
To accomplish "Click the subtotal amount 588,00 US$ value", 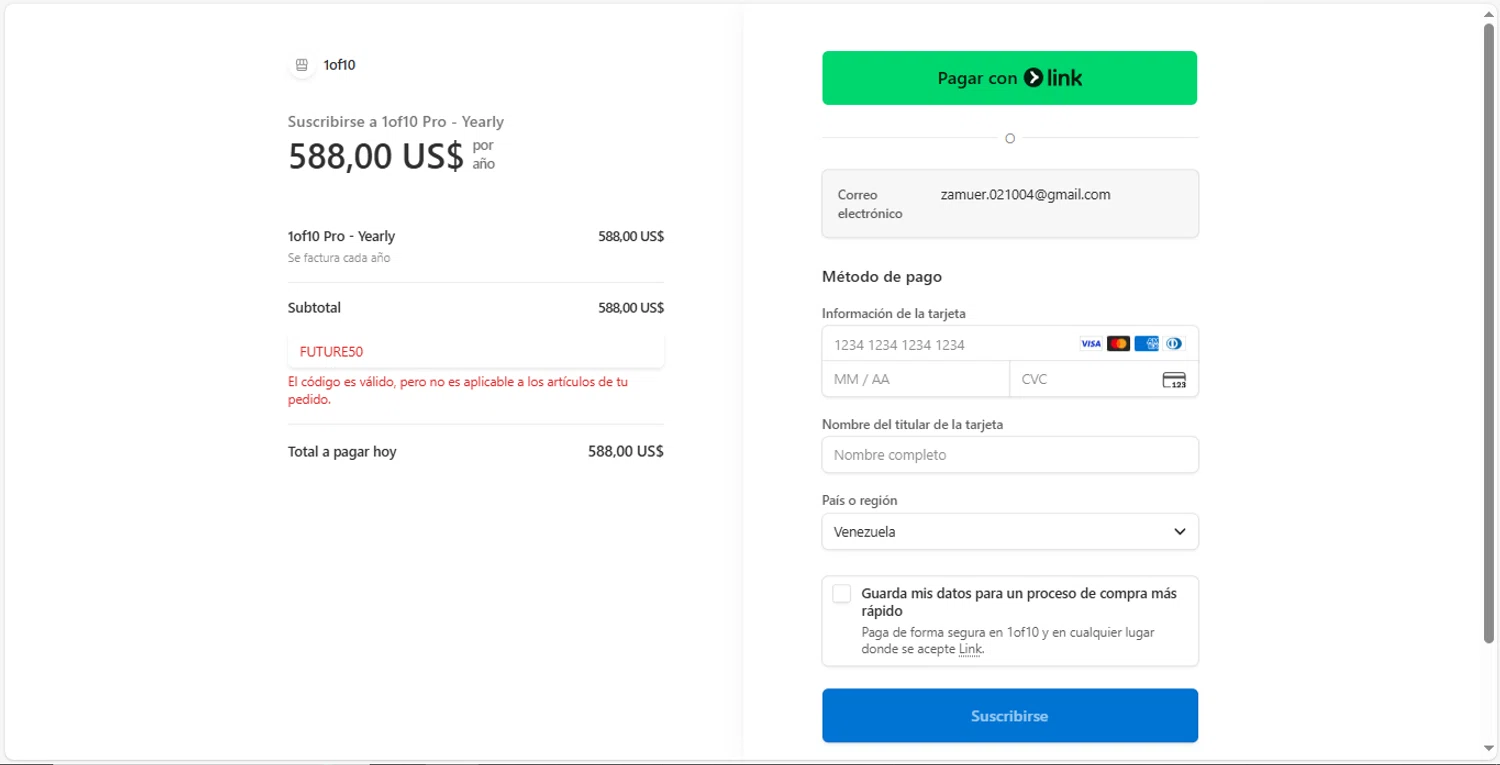I will [x=631, y=308].
